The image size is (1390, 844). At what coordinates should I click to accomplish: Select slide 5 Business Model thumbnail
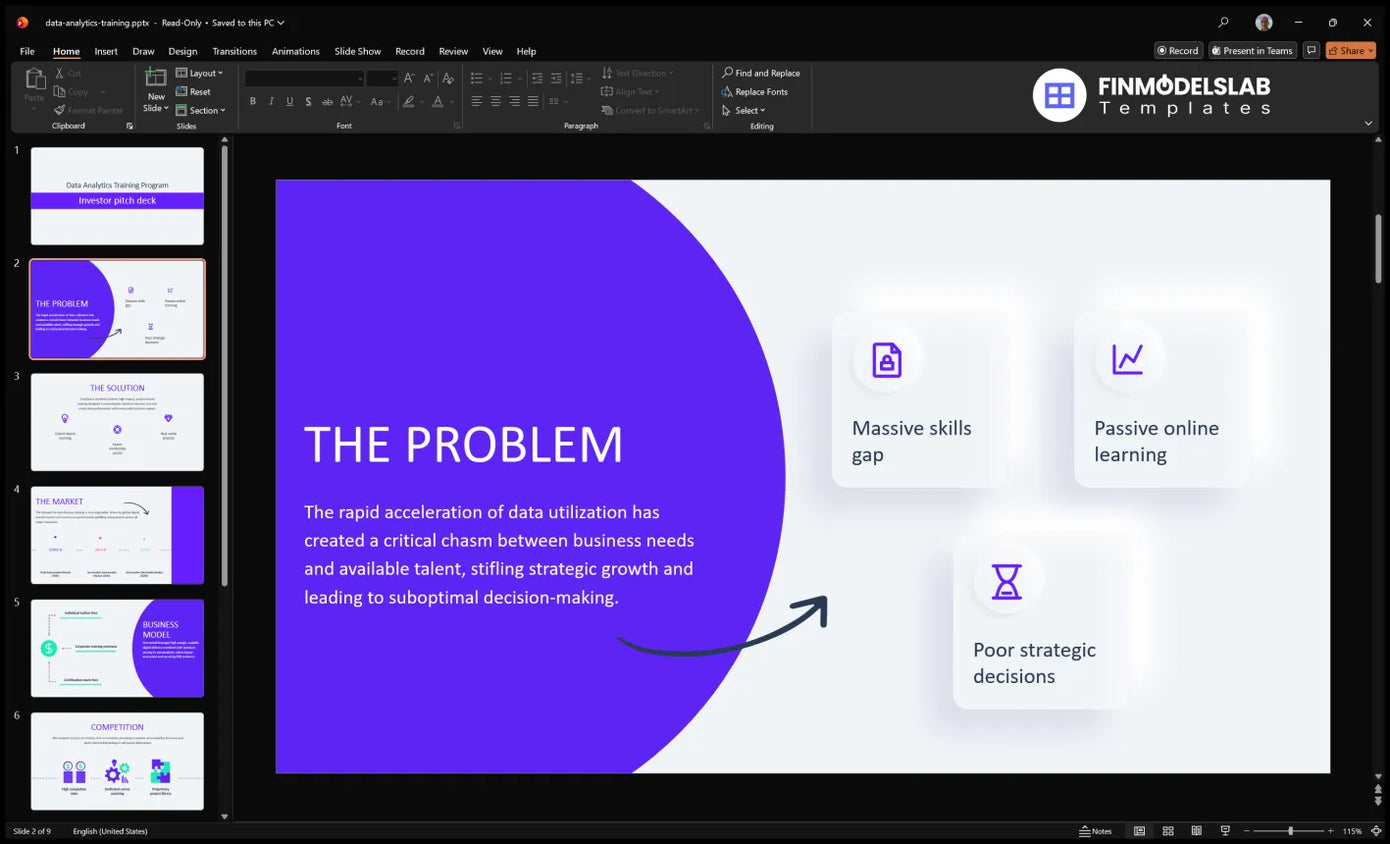click(117, 648)
